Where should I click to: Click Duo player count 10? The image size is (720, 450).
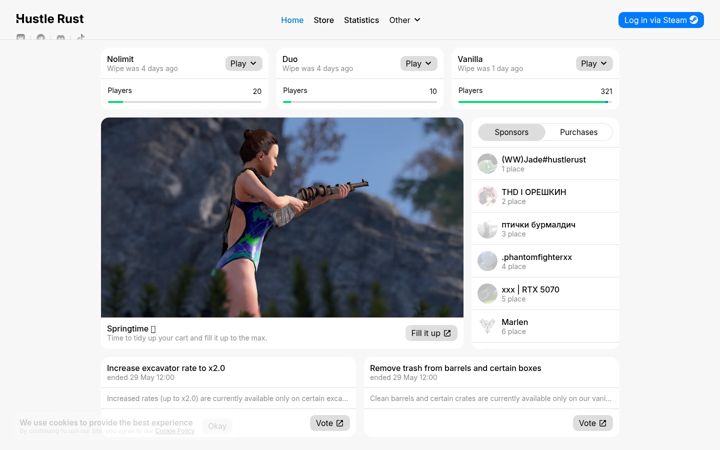click(433, 91)
